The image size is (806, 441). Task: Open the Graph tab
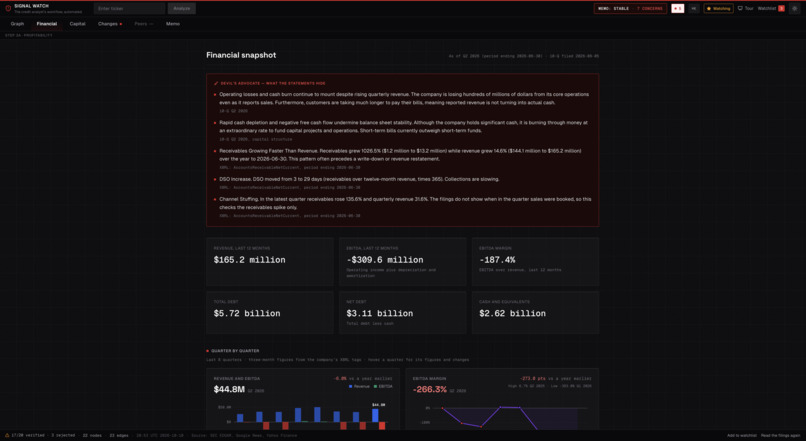(x=17, y=24)
